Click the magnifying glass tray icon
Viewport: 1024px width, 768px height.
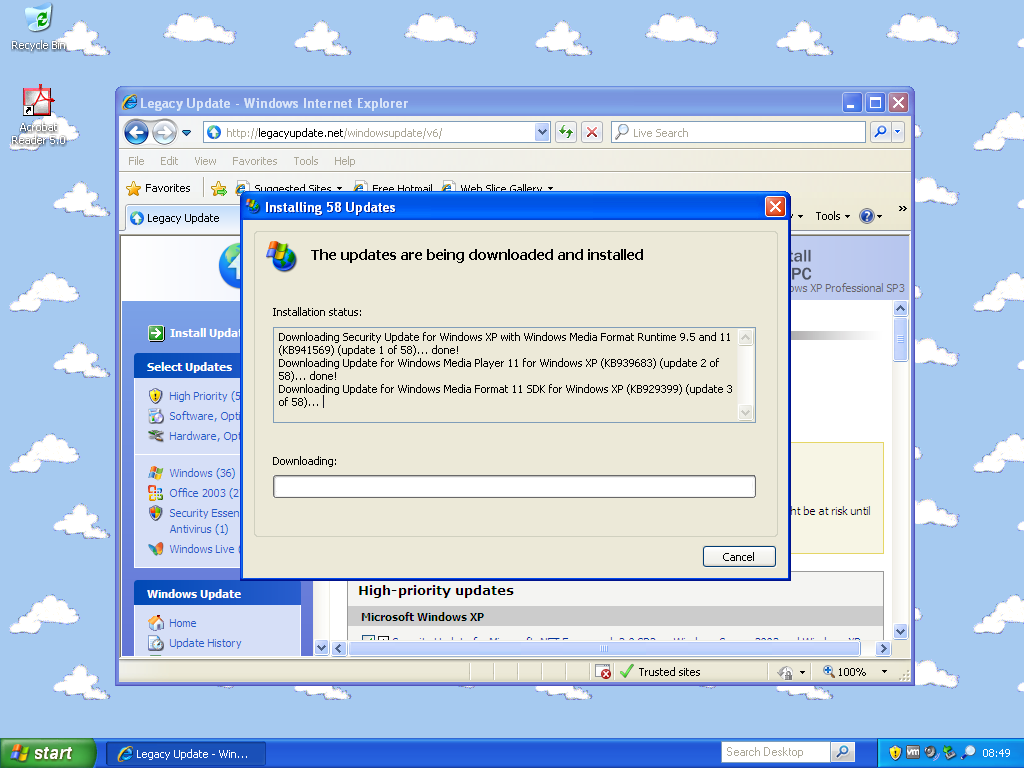(968, 752)
